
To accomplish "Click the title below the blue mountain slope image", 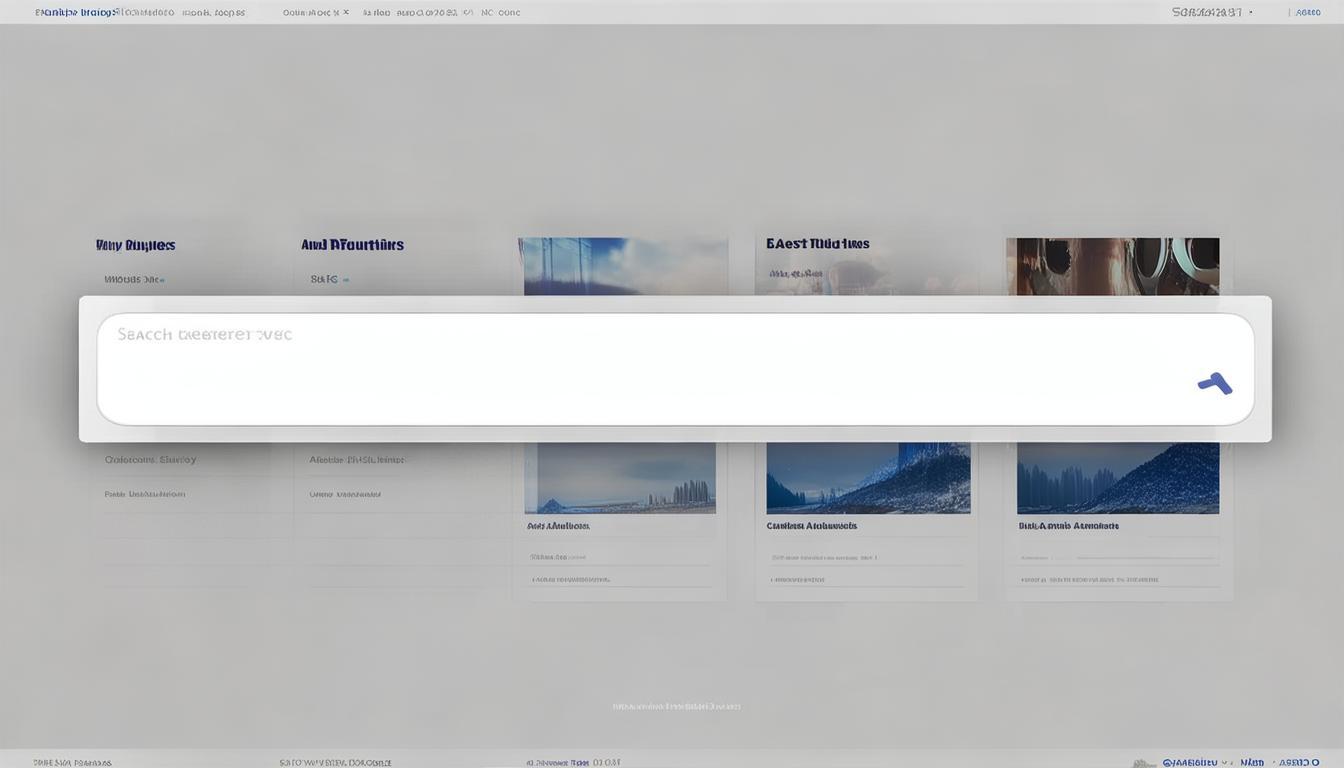I will pyautogui.click(x=811, y=526).
